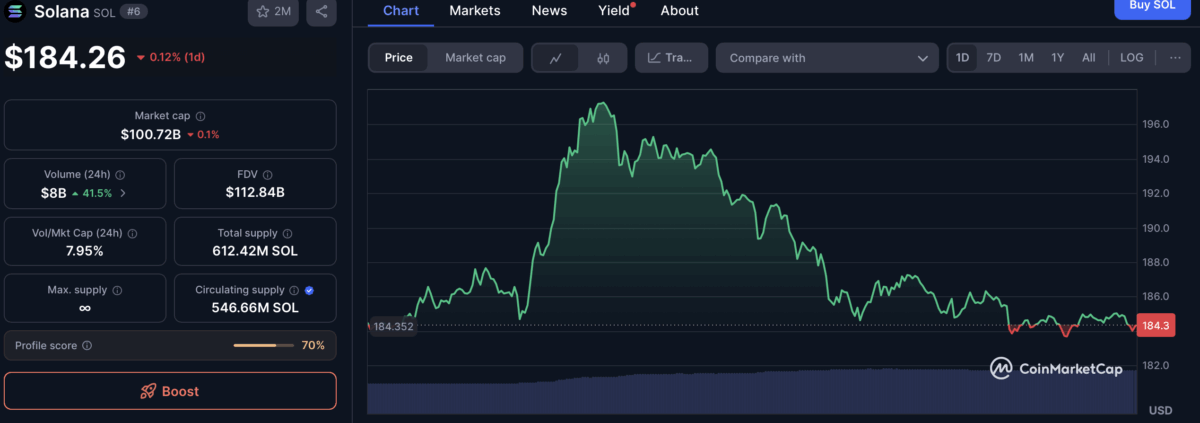Open the Compare with dropdown
1200x423 pixels.
coord(827,58)
